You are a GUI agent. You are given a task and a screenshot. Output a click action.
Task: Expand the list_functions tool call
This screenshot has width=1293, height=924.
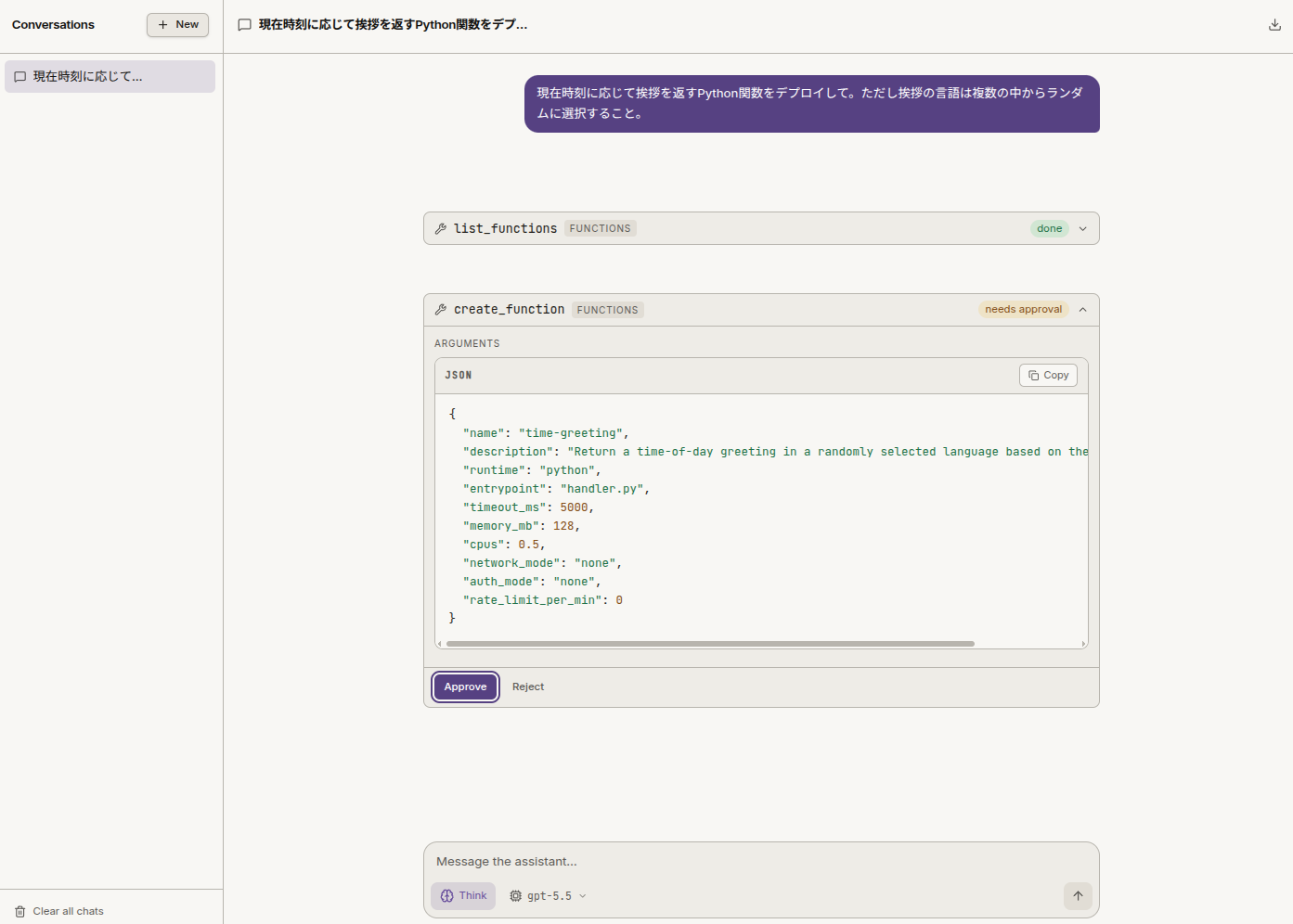(1082, 229)
